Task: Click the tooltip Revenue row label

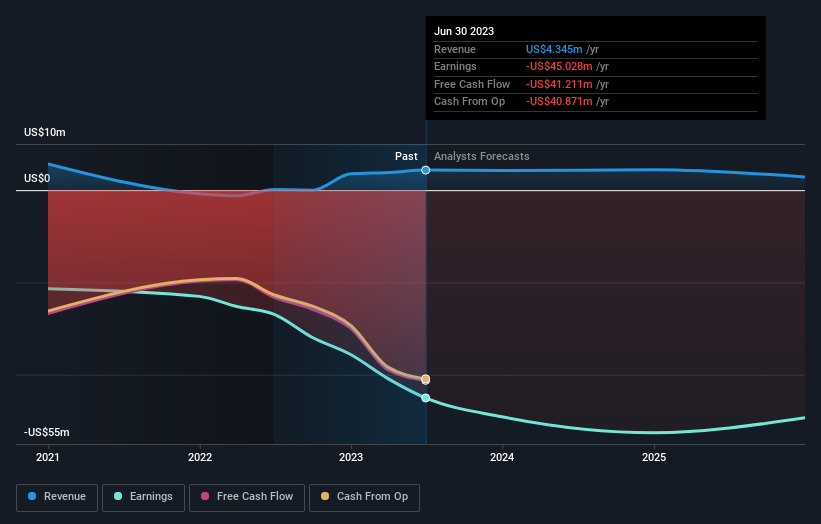Action: [x=455, y=49]
